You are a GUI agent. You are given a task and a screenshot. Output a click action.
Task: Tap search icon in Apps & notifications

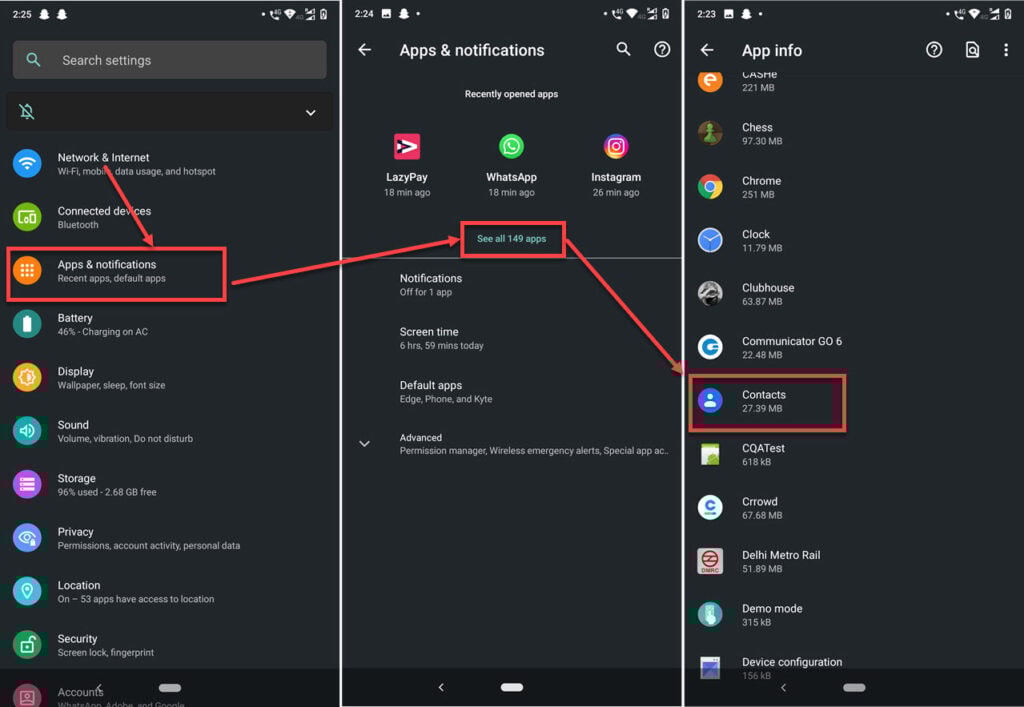pos(624,49)
